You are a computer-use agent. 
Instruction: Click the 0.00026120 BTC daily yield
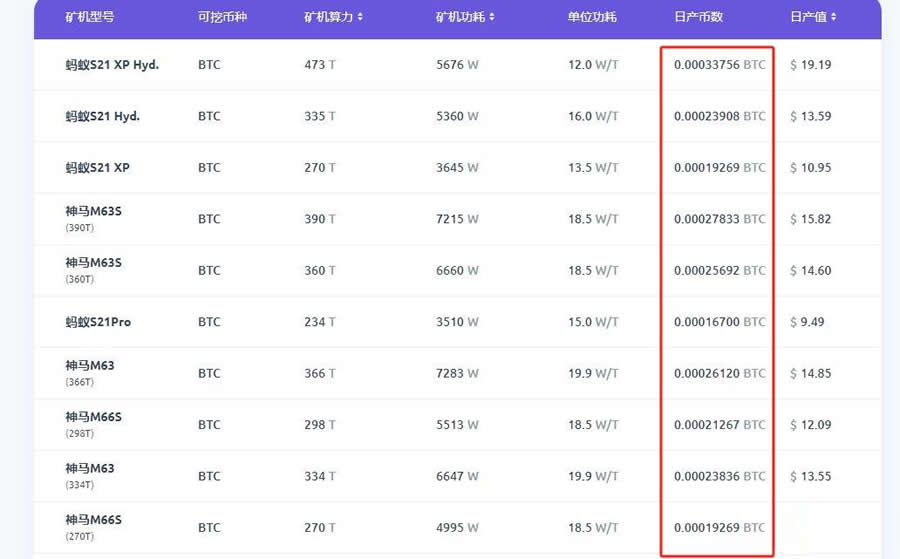[720, 373]
